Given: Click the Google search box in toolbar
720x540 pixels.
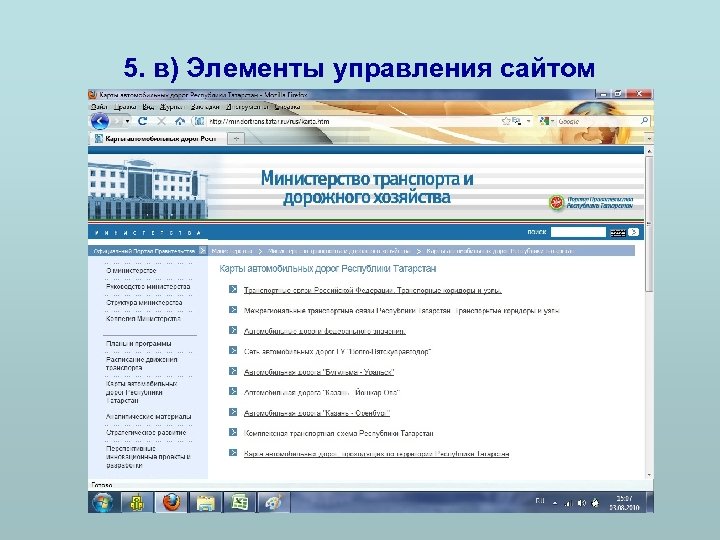Looking at the screenshot, I should tap(598, 121).
